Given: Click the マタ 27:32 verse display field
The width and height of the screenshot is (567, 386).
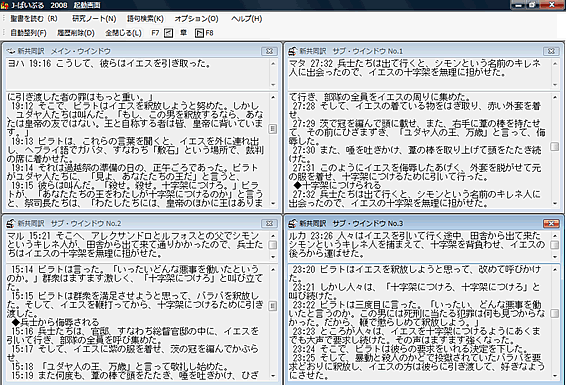Looking at the screenshot, I should tap(419, 73).
